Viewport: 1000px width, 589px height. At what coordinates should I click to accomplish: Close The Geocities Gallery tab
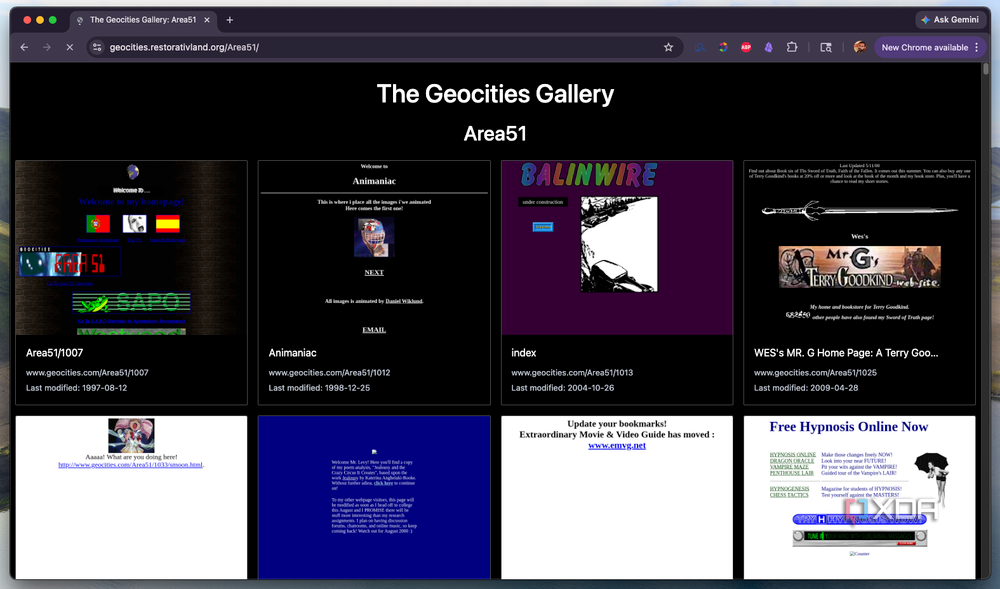click(x=207, y=20)
